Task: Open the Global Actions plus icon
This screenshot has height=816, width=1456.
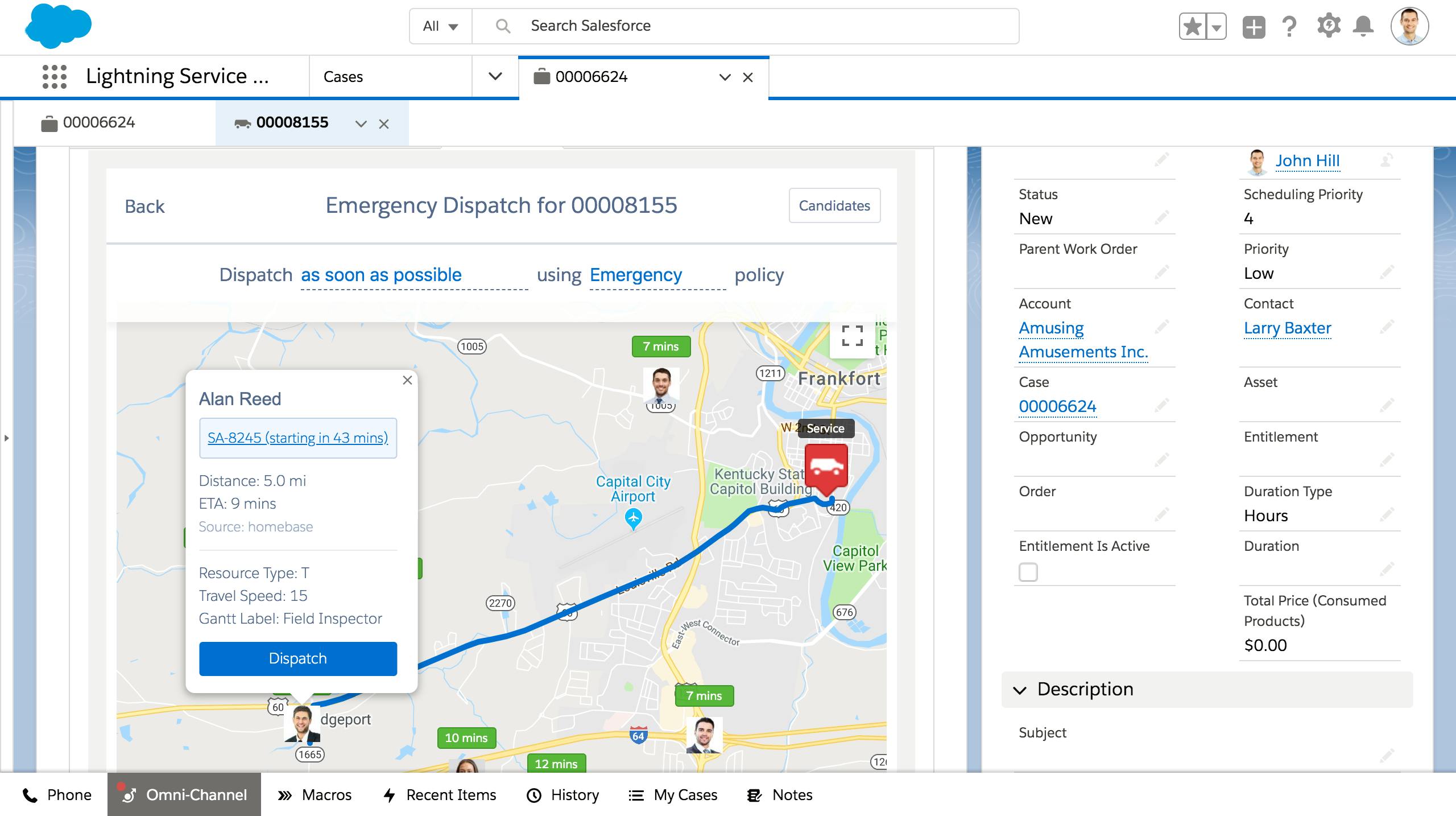Action: [1254, 27]
